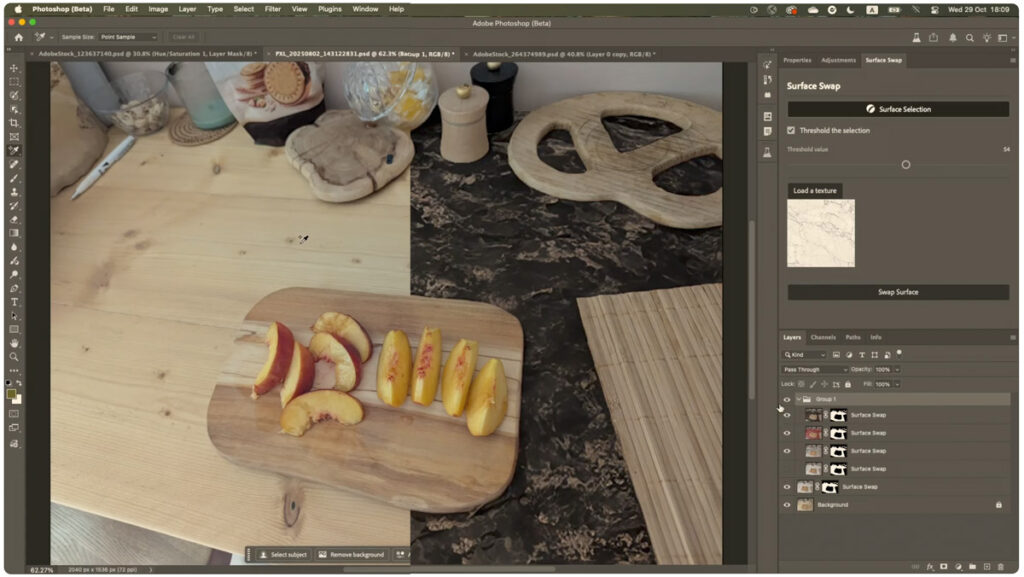Add a layer style with fx icon

pyautogui.click(x=930, y=567)
